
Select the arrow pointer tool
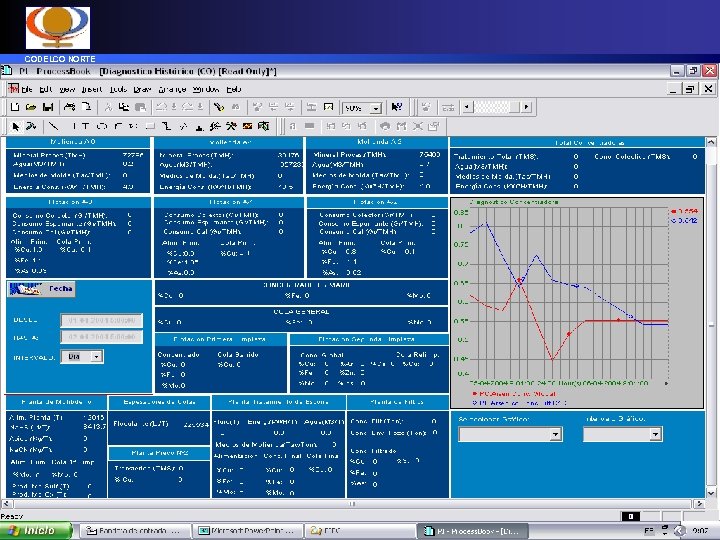[15, 126]
